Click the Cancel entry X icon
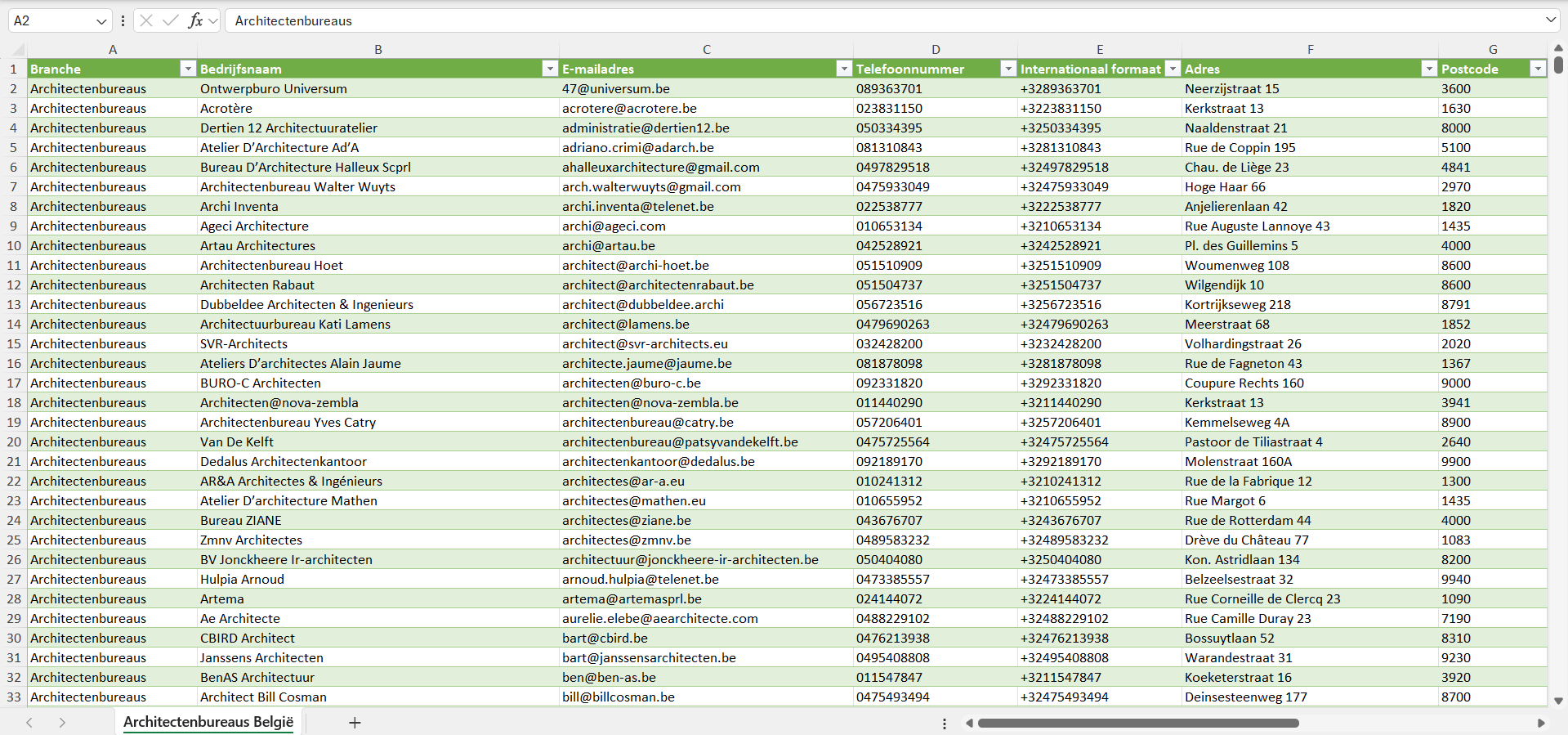This screenshot has width=1568, height=735. [146, 20]
